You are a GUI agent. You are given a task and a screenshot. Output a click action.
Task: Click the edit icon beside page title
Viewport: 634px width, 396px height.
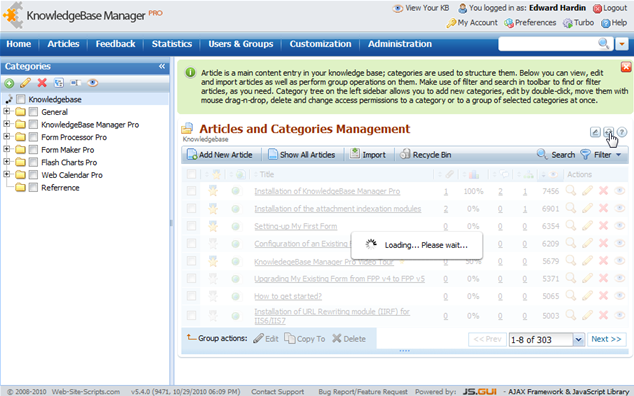(x=595, y=132)
